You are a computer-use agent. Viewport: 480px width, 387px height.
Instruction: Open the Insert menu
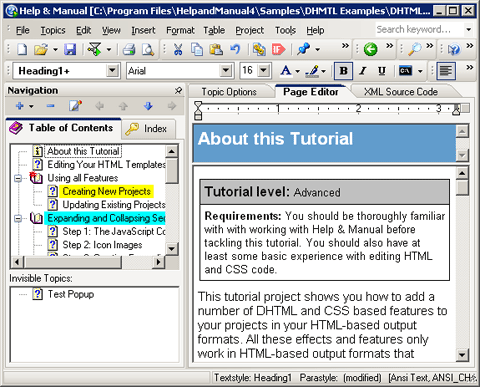coord(143,30)
